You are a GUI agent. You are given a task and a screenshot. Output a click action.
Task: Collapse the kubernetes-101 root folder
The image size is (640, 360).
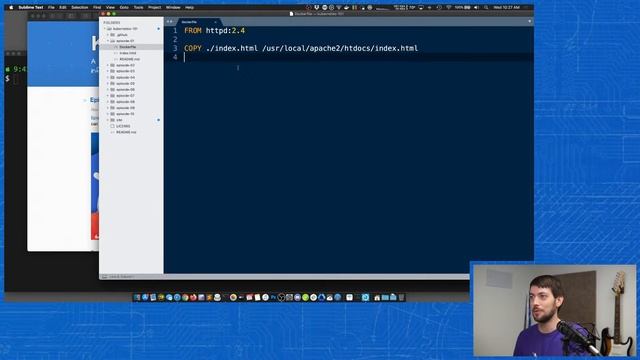pyautogui.click(x=105, y=29)
